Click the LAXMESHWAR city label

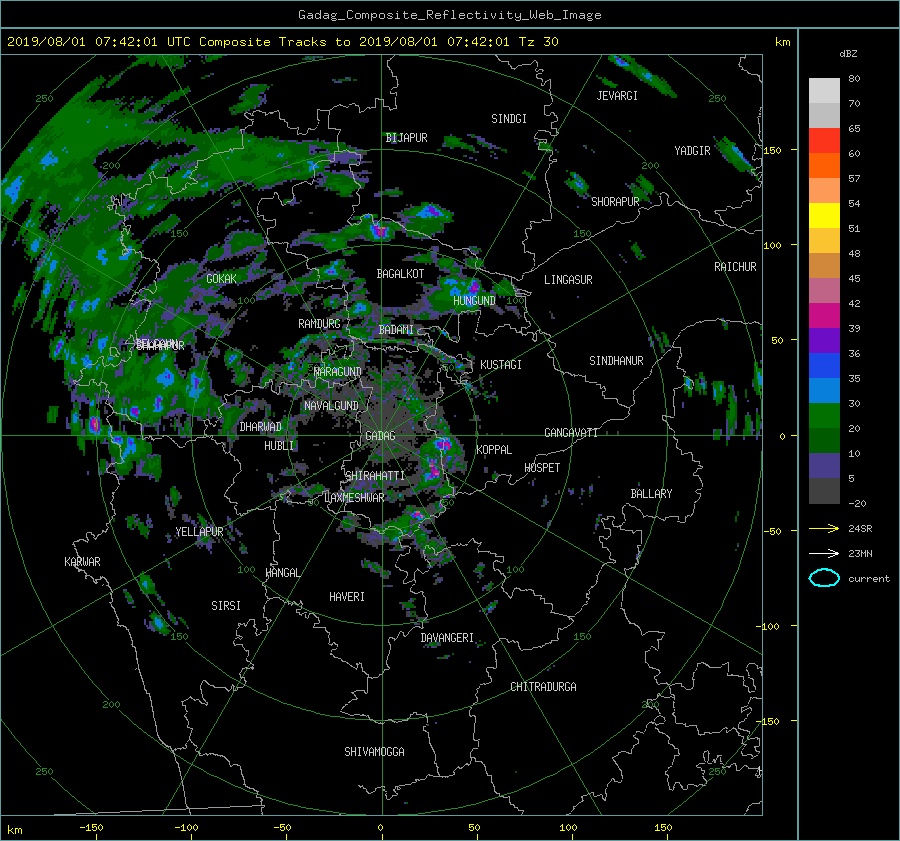(x=354, y=498)
